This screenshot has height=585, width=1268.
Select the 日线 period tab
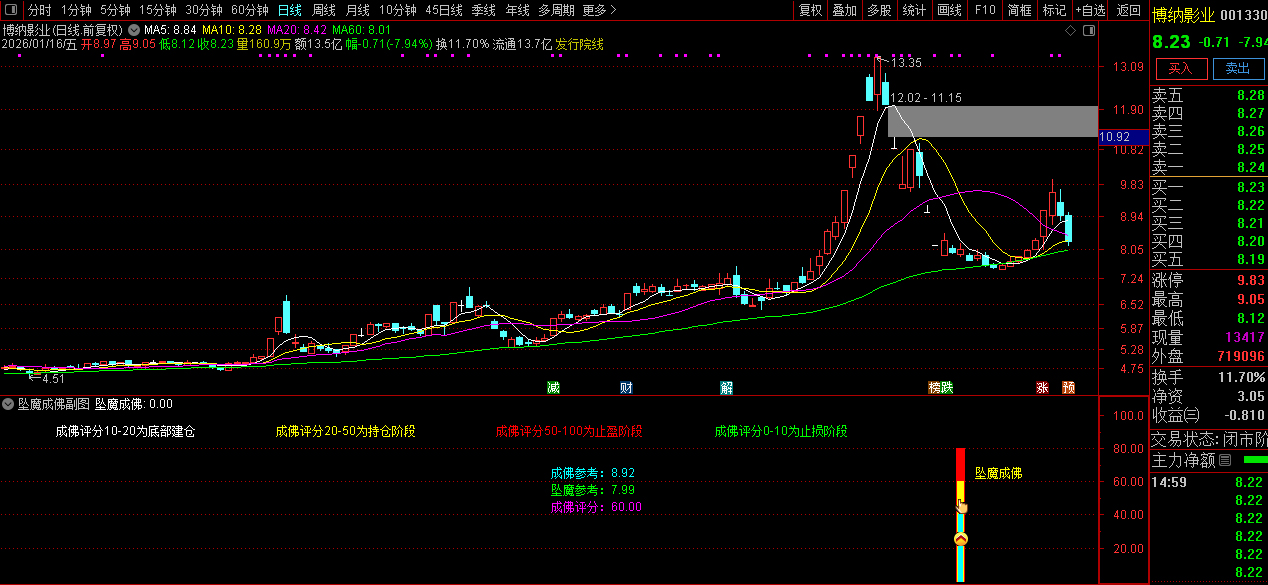(290, 10)
